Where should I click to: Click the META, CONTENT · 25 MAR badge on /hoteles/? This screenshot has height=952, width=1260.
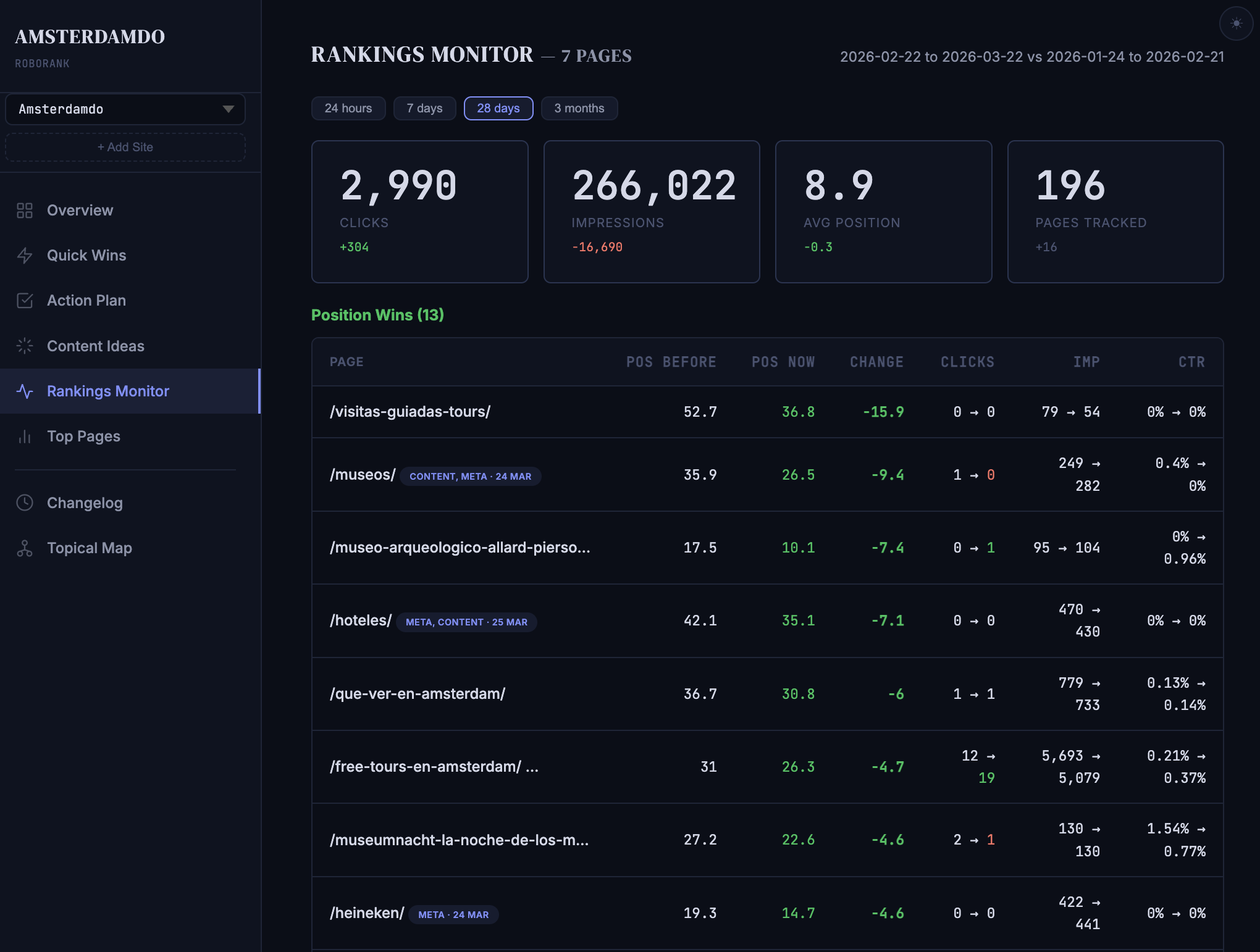(466, 622)
